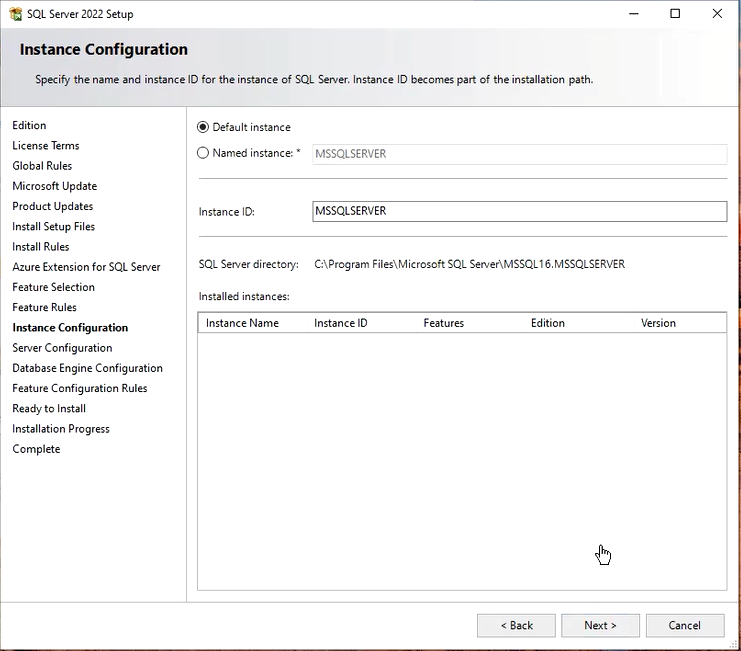
Task: Select the Instance Configuration step
Action: click(70, 328)
